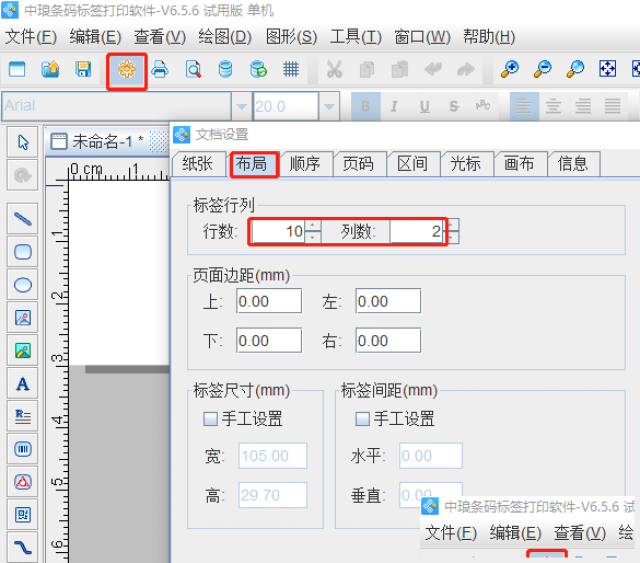Toggle the grid display icon
Image resolution: width=640 pixels, height=563 pixels.
(291, 69)
